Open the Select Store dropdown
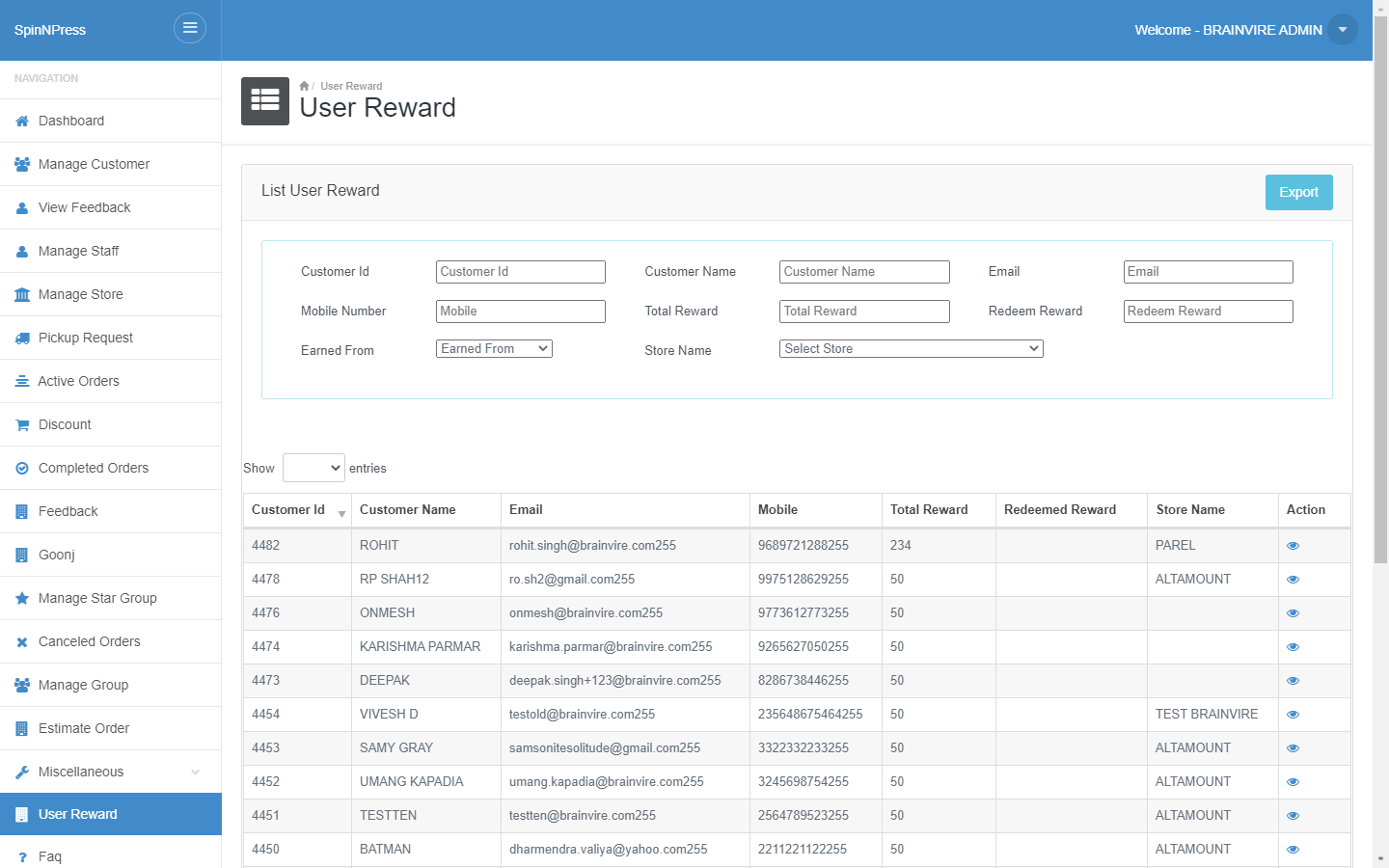1389x868 pixels. click(912, 349)
